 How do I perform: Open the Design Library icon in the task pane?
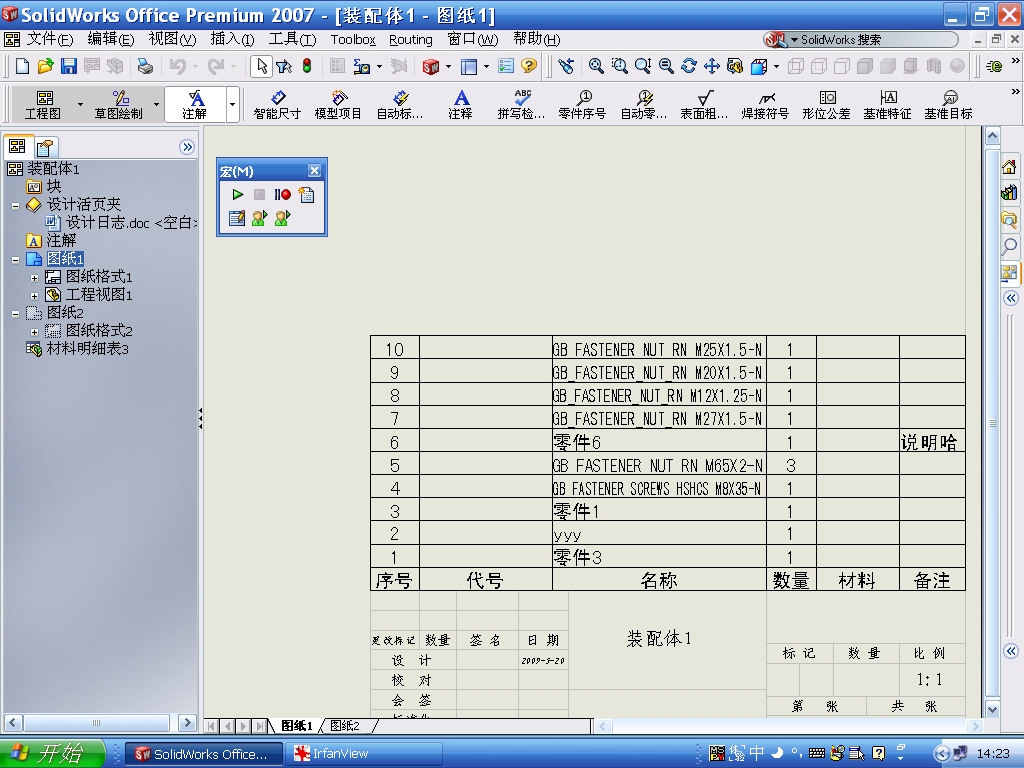(x=1009, y=192)
